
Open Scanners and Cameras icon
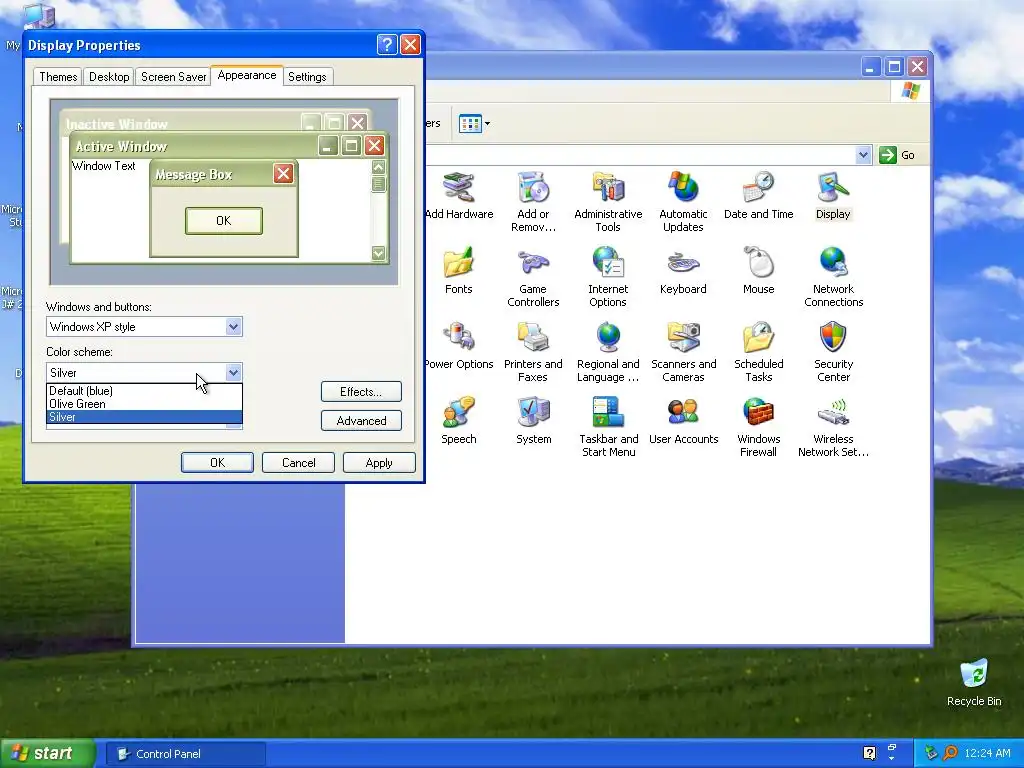pyautogui.click(x=683, y=352)
